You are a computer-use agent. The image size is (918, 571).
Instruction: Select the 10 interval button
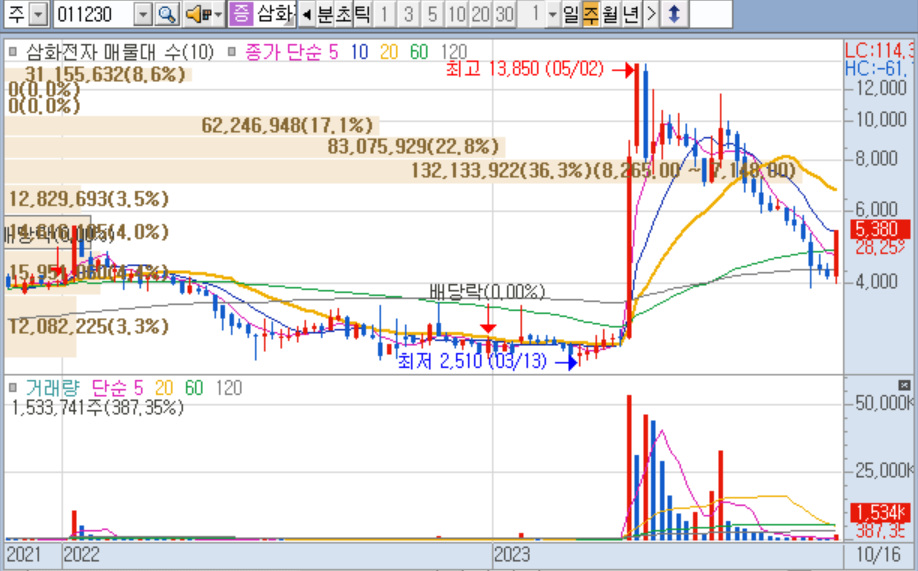456,15
